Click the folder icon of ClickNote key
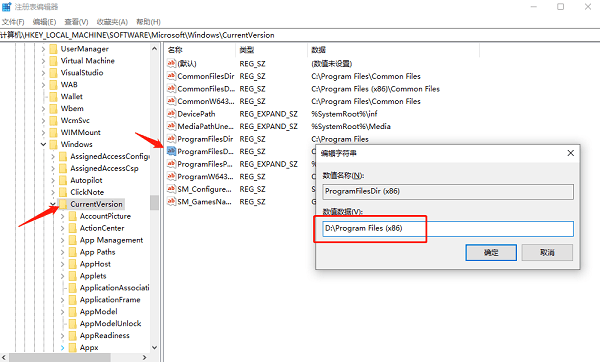The image size is (600, 362). pos(63,192)
